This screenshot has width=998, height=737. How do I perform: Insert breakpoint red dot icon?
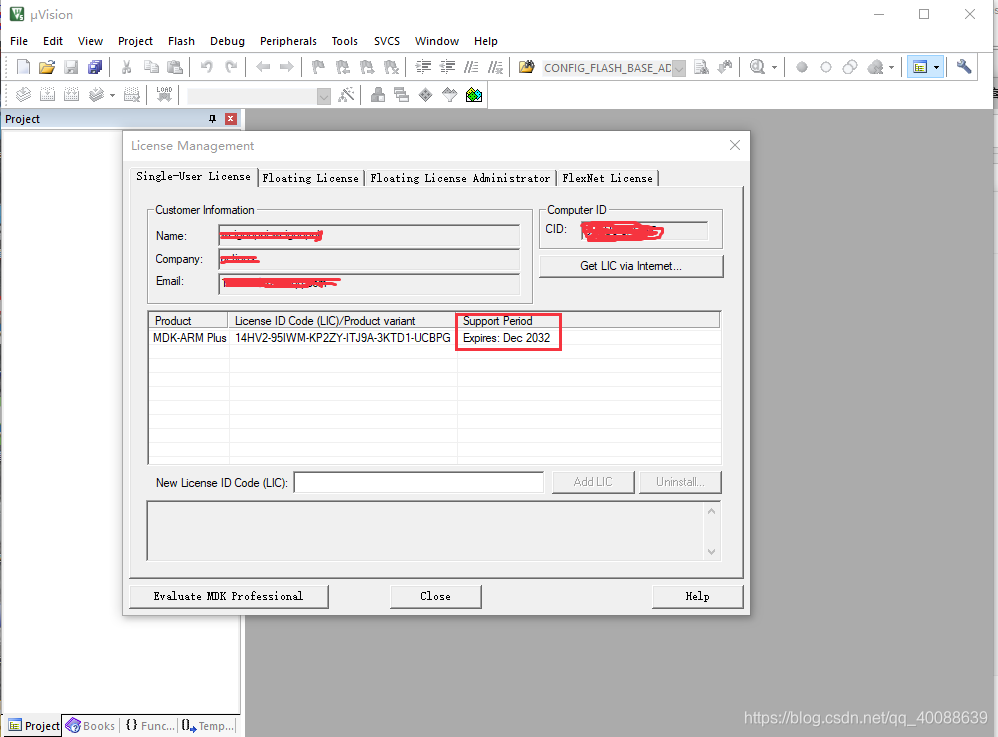pos(802,67)
